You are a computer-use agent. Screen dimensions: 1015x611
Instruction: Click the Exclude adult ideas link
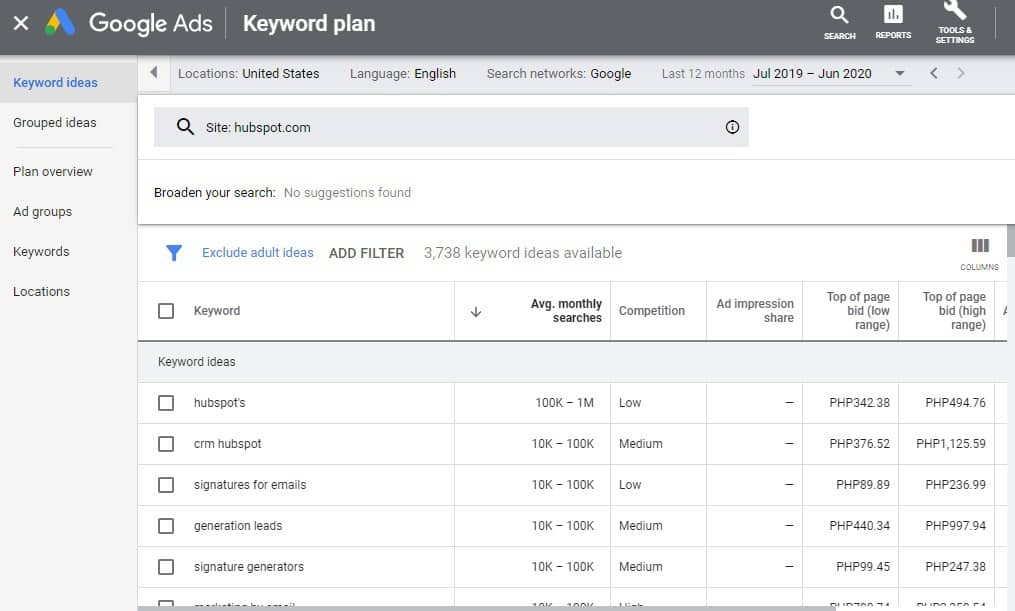pyautogui.click(x=256, y=252)
